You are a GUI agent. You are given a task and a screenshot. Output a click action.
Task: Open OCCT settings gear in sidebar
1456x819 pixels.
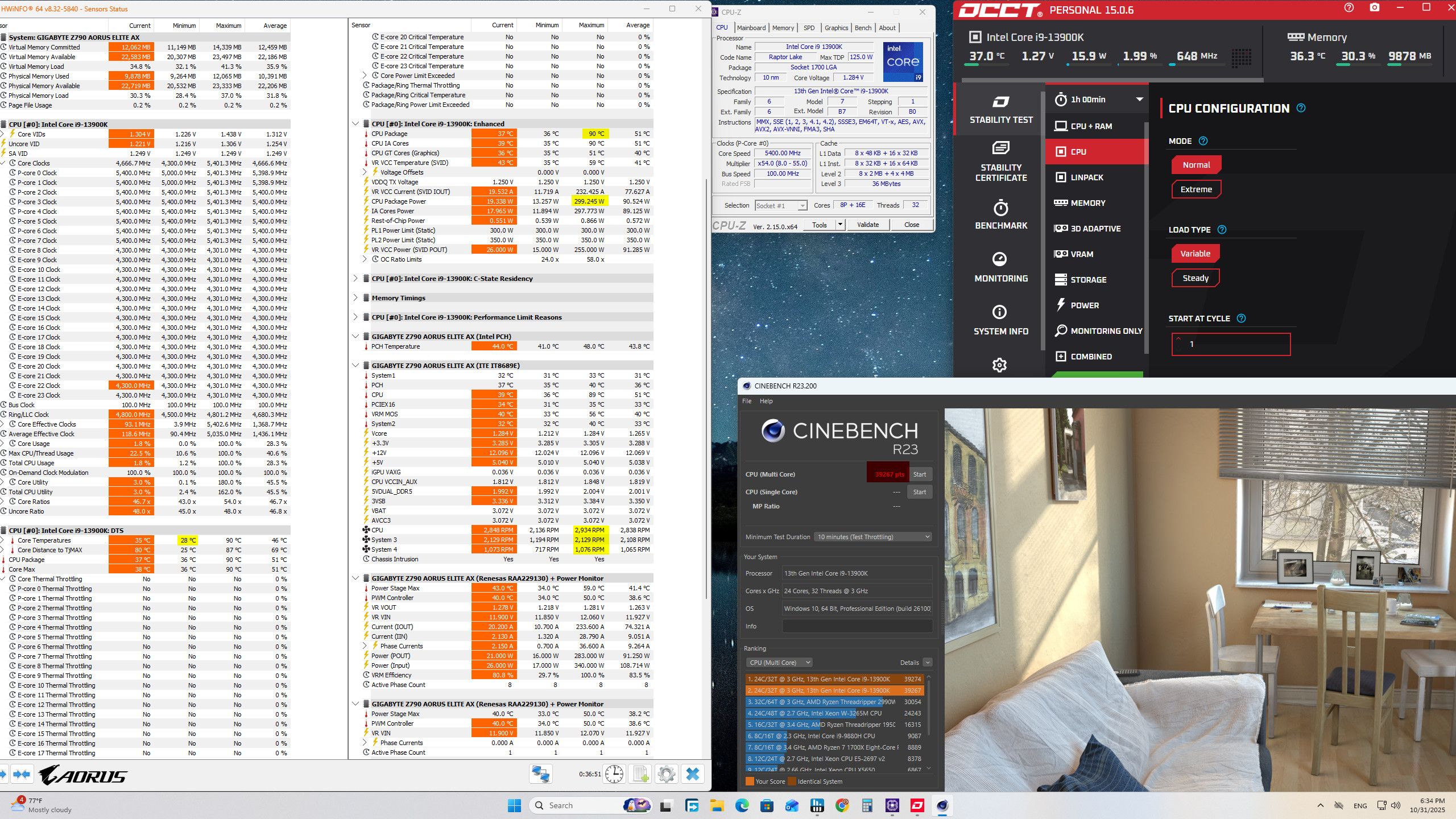999,365
